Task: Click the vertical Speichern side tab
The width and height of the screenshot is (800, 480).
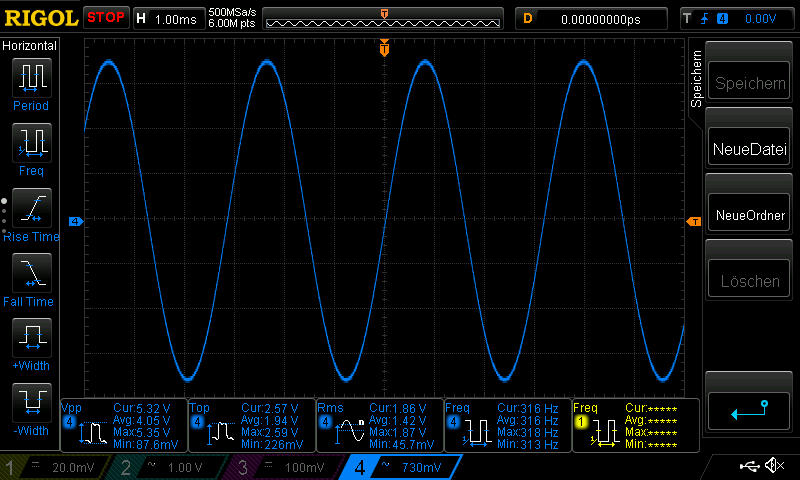Action: point(696,79)
